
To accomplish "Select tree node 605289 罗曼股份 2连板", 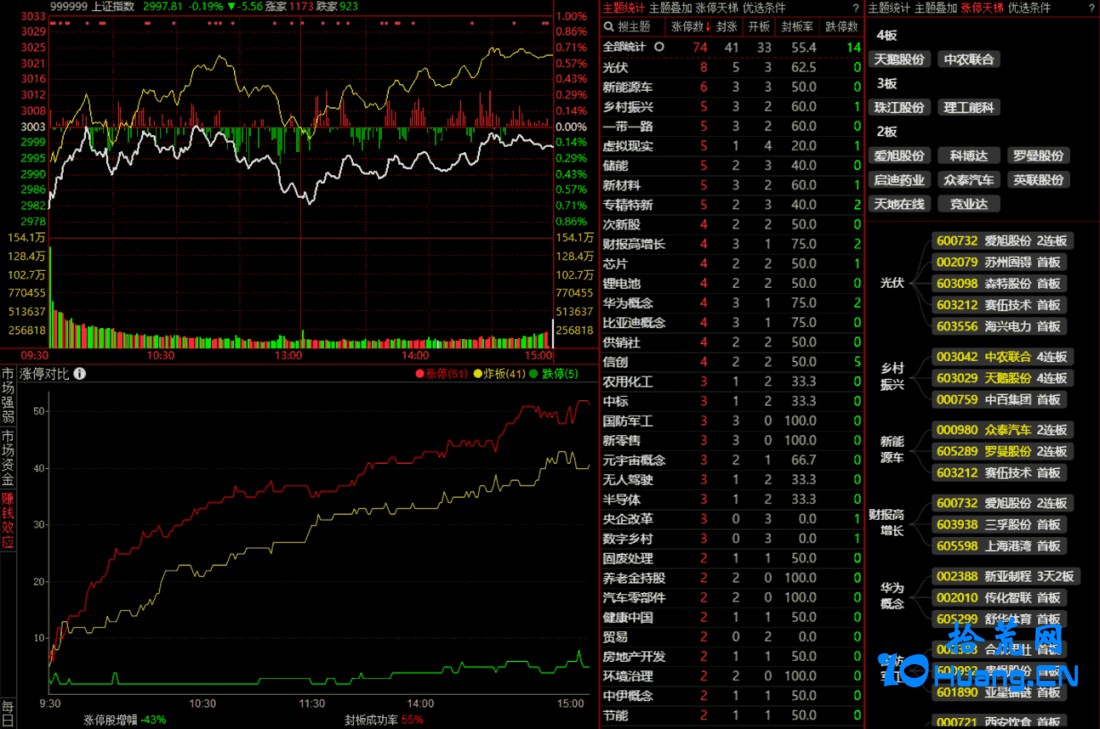I will [1002, 451].
